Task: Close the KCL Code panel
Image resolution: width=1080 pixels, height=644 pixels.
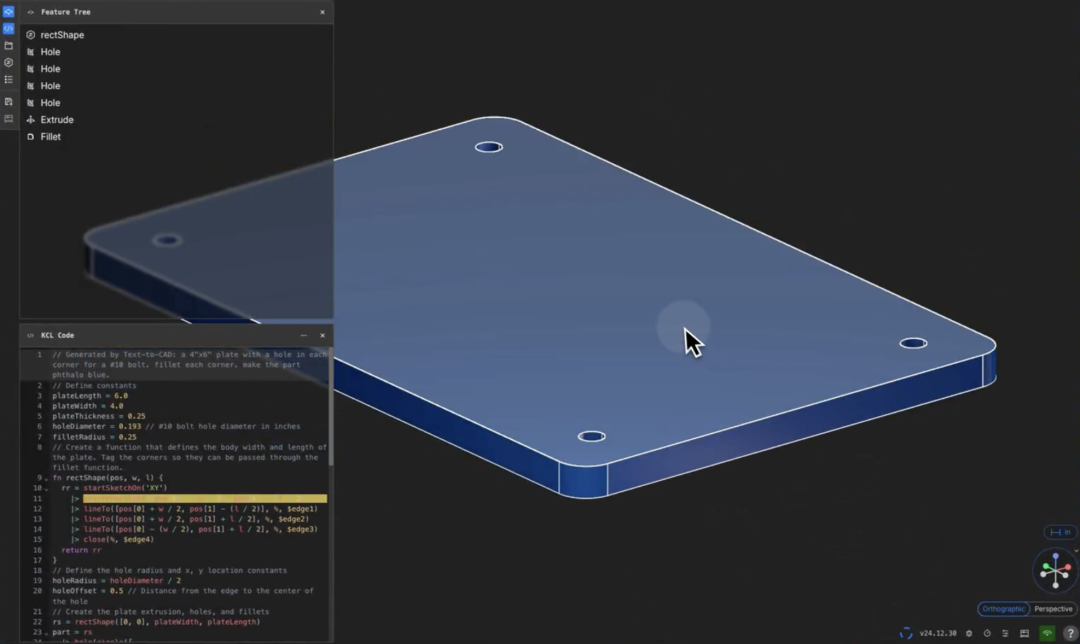Action: point(322,335)
